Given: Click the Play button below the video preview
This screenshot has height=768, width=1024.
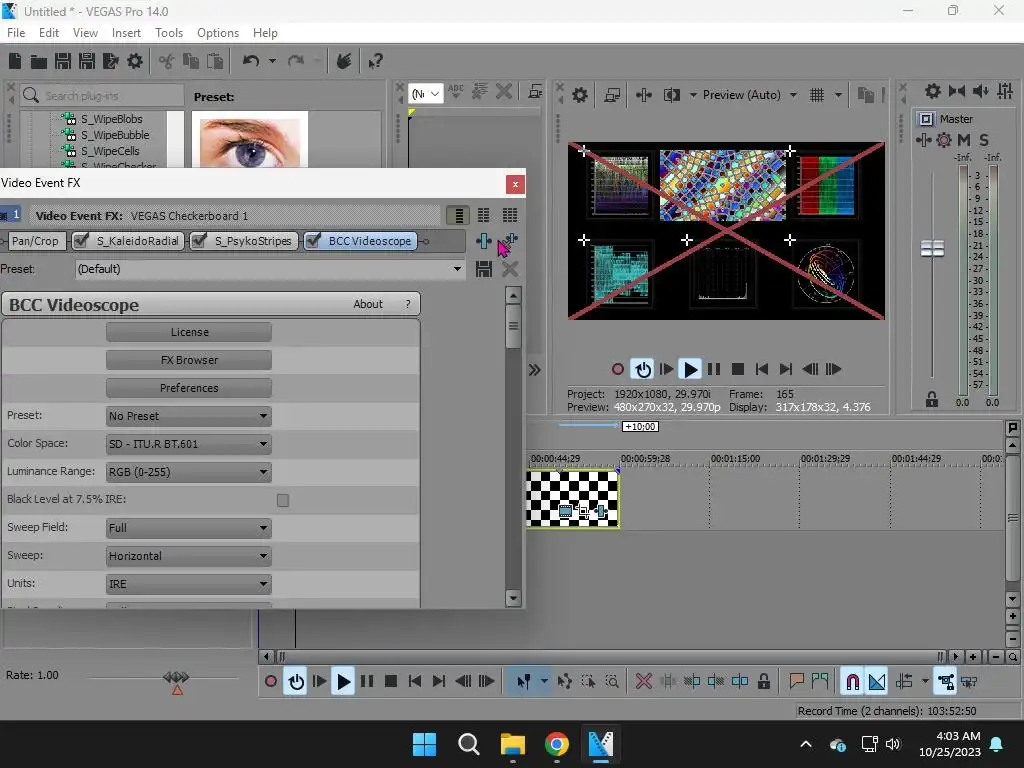Looking at the screenshot, I should [690, 370].
